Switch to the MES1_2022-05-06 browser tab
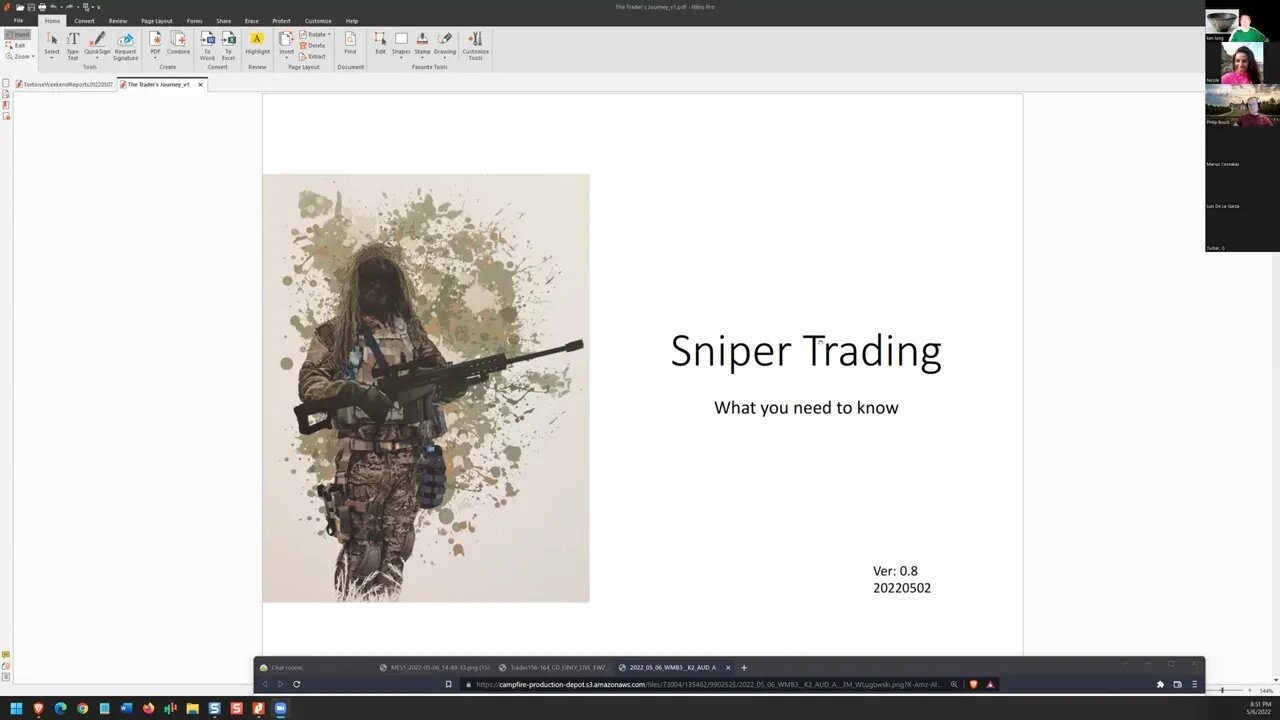This screenshot has height=720, width=1280. [434, 667]
